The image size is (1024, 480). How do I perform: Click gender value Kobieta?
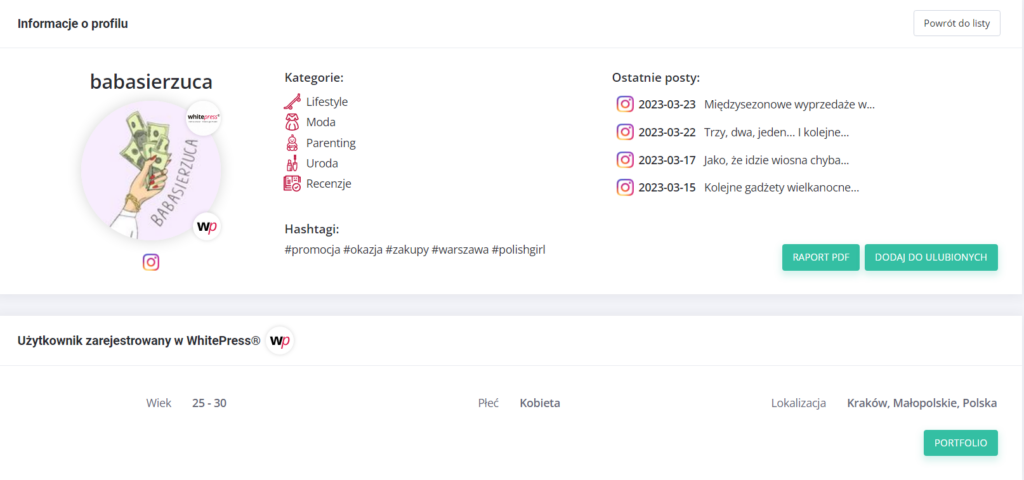coord(540,403)
